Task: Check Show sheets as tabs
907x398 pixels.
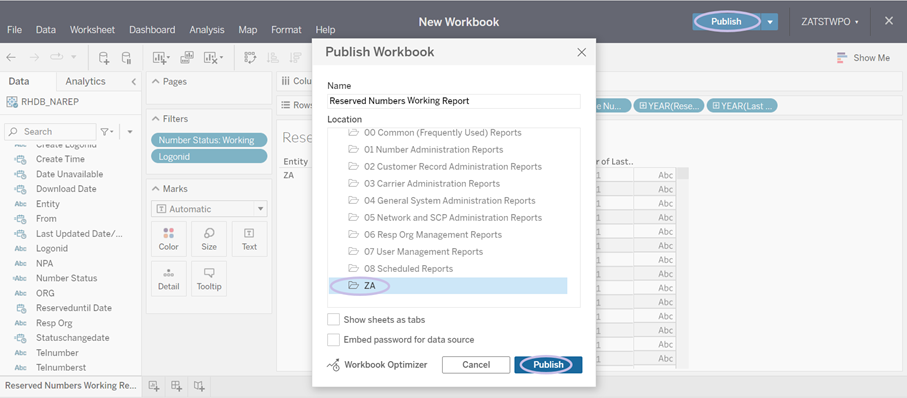Action: (x=333, y=319)
